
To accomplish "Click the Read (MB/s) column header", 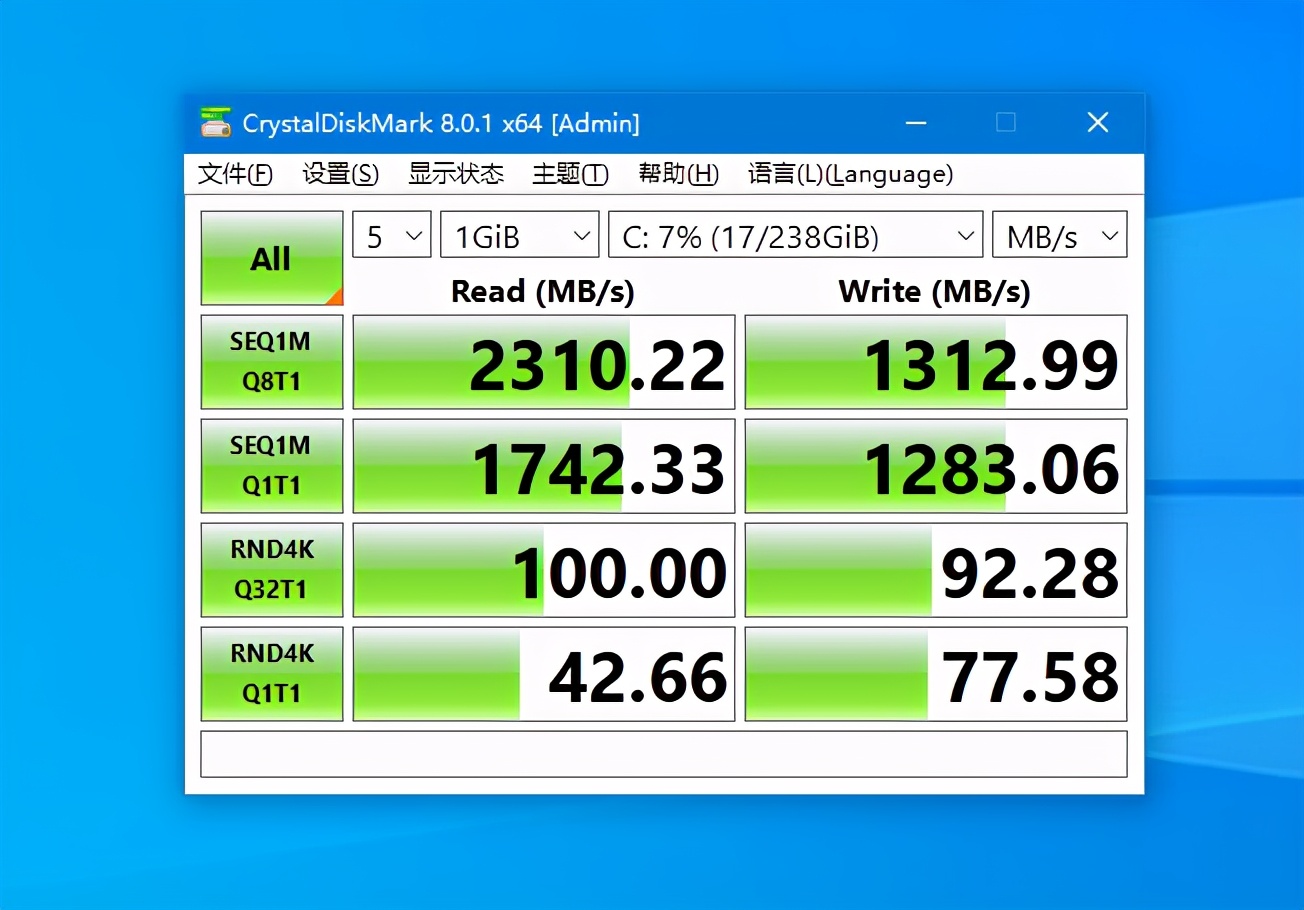I will pyautogui.click(x=543, y=291).
